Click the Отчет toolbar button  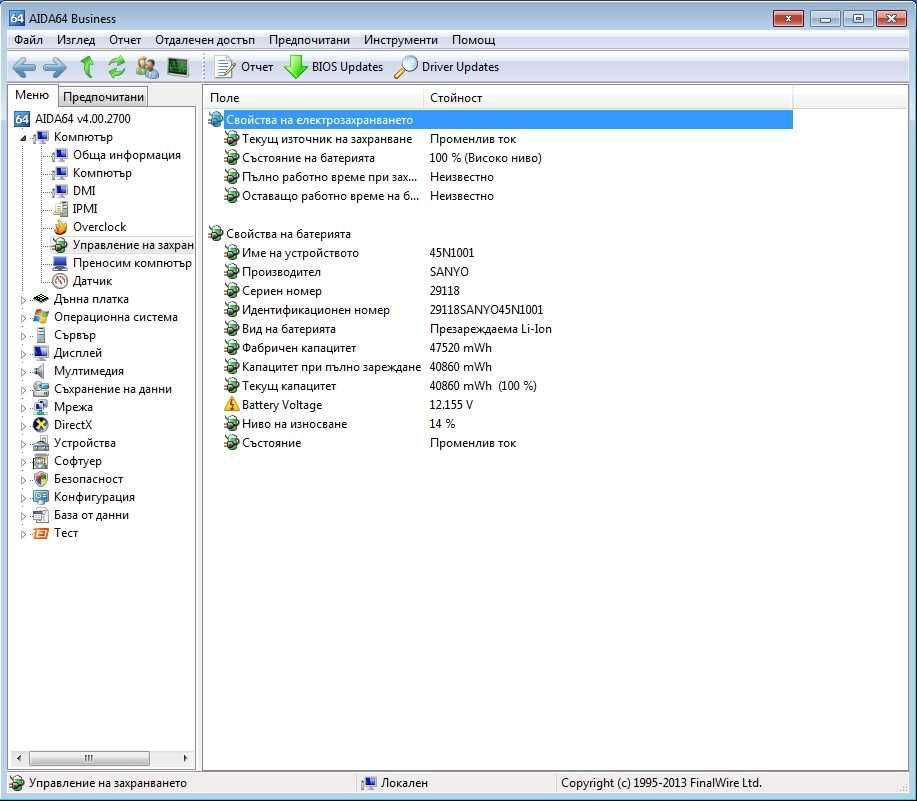pos(243,67)
